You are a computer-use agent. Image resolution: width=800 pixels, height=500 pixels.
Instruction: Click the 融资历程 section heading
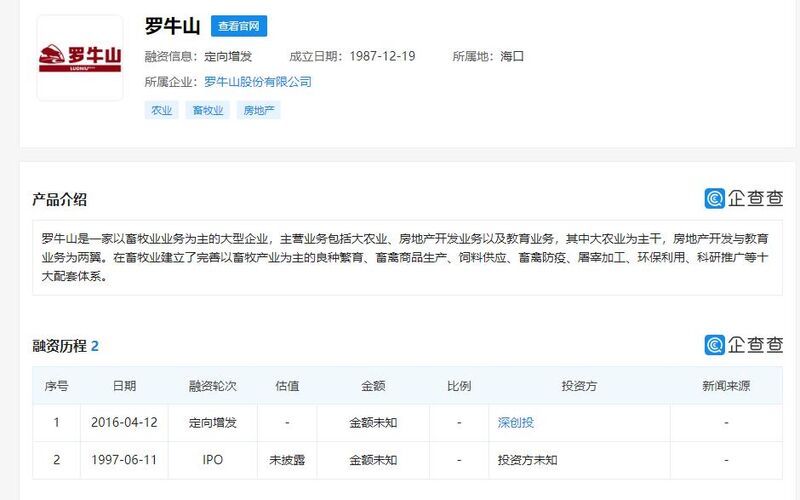click(65, 346)
